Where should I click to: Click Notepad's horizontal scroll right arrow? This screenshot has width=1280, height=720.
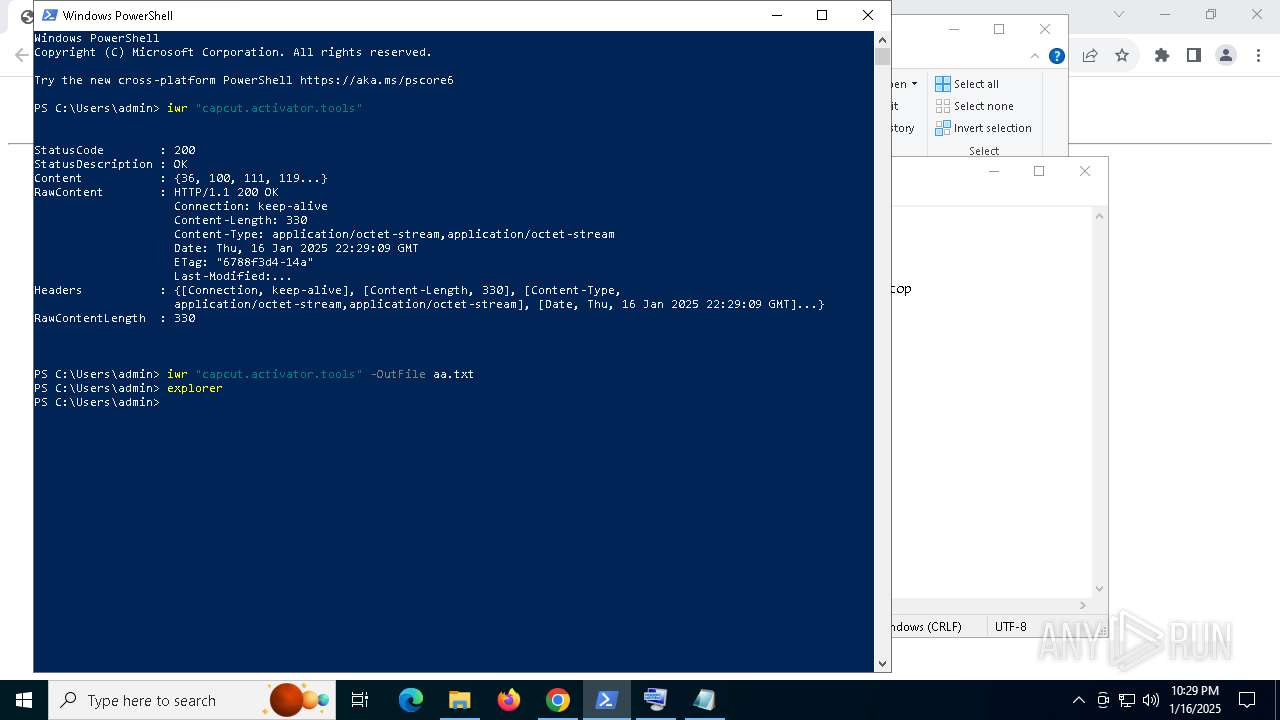tap(1083, 605)
